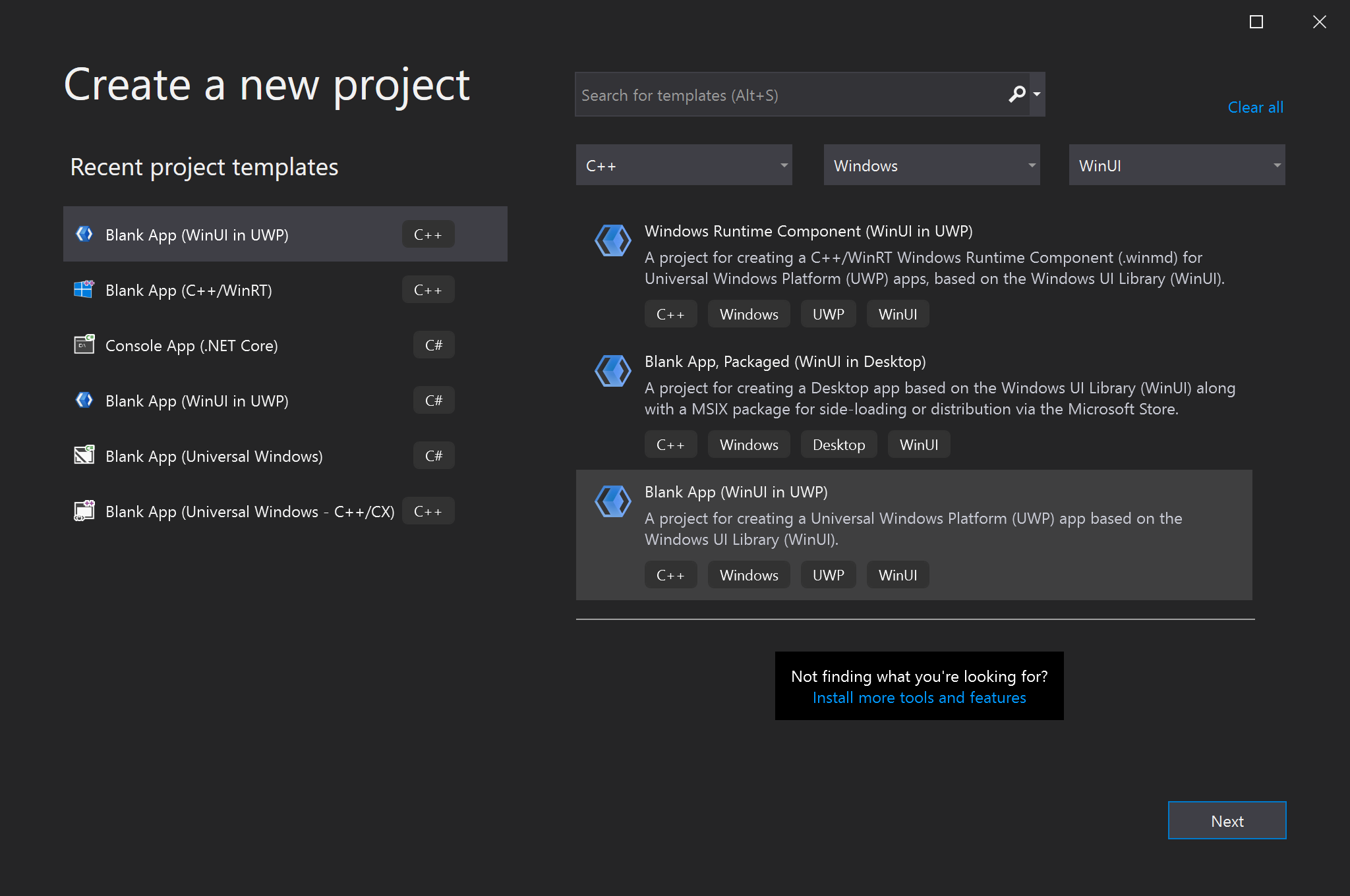Click Install more tools and features link

(918, 698)
